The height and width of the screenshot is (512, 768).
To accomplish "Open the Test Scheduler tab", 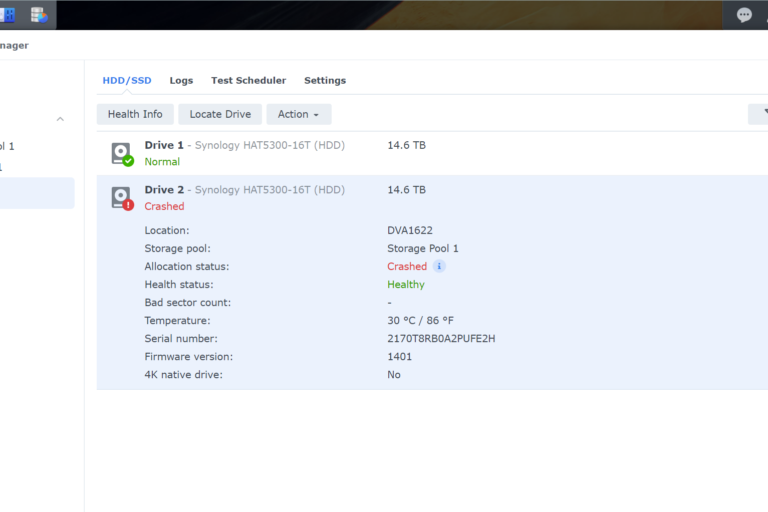I will click(x=248, y=80).
